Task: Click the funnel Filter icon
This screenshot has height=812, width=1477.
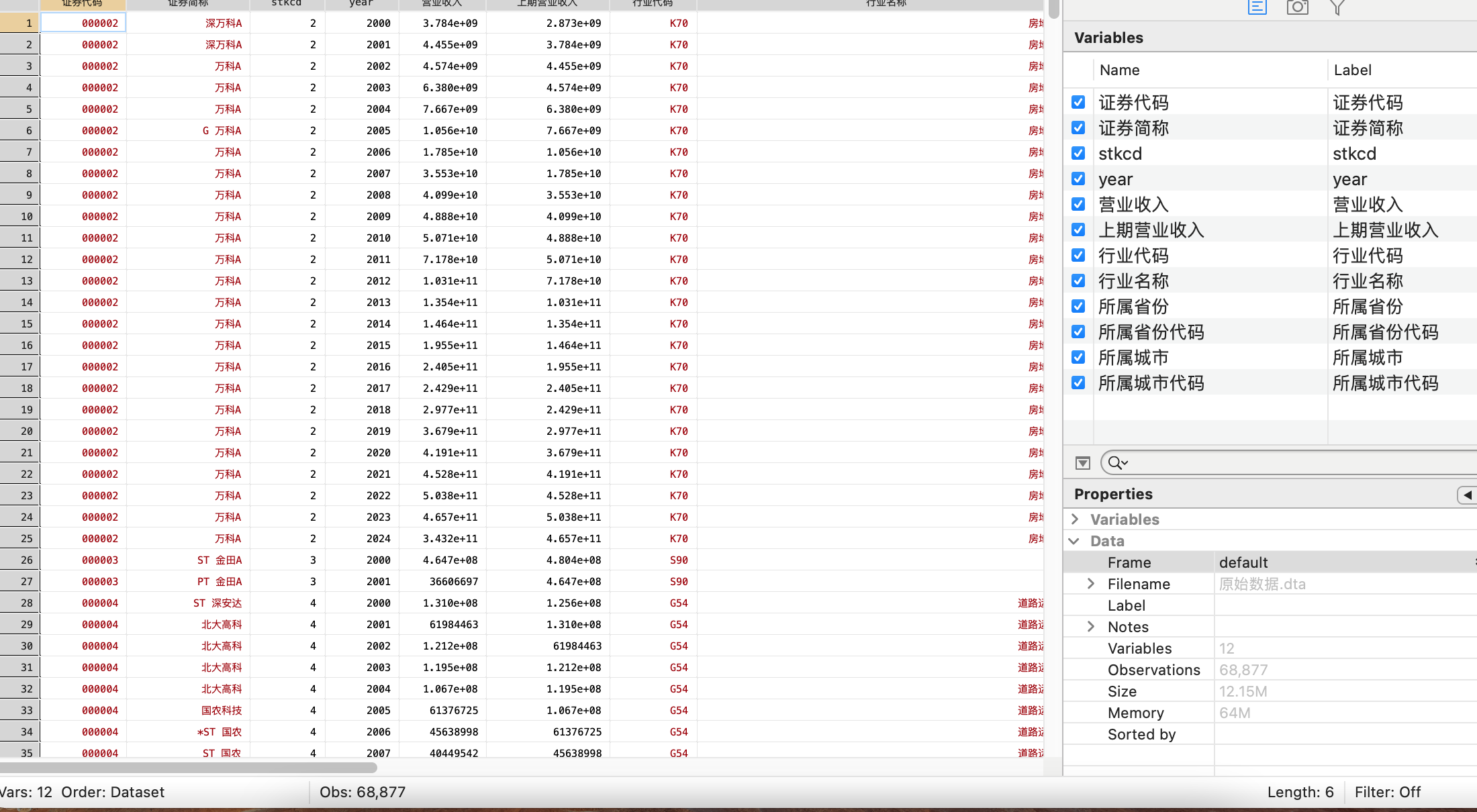Action: 1337,7
